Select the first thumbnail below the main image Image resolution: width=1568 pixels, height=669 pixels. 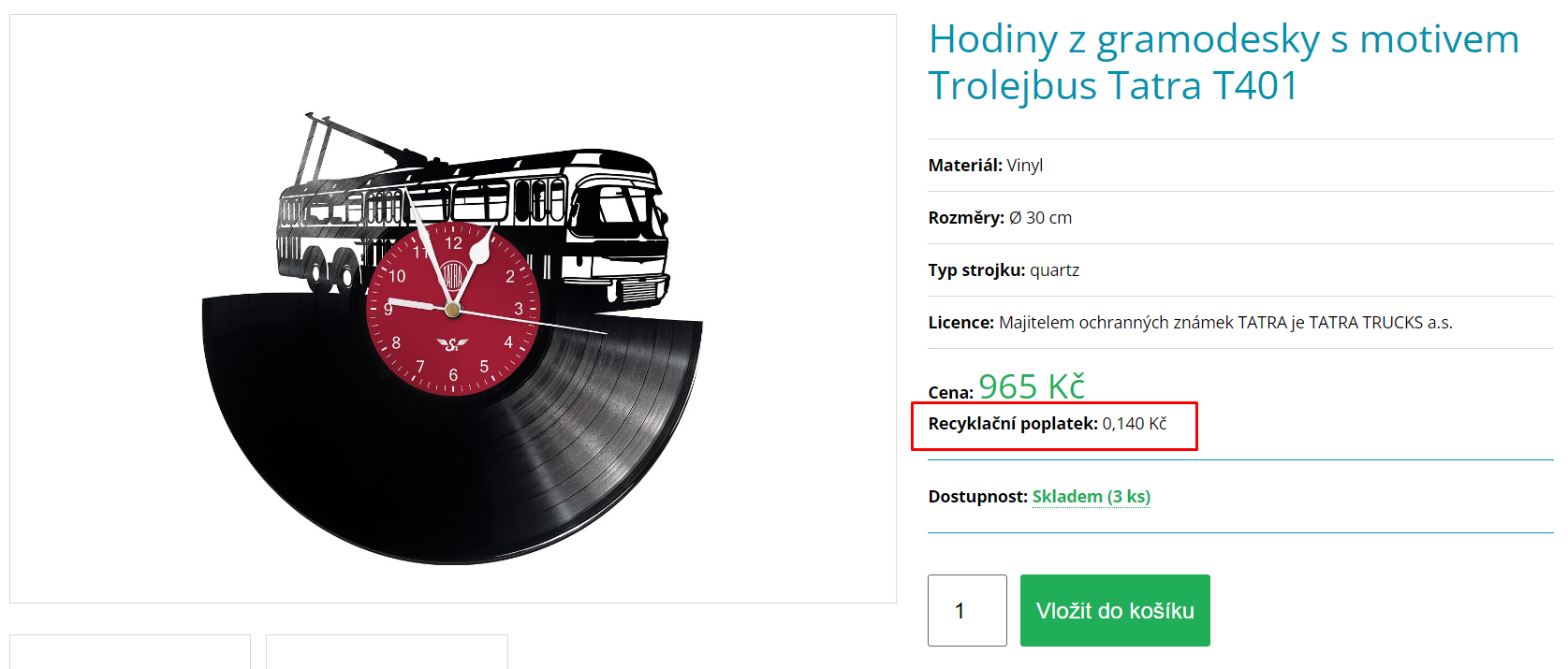130,652
